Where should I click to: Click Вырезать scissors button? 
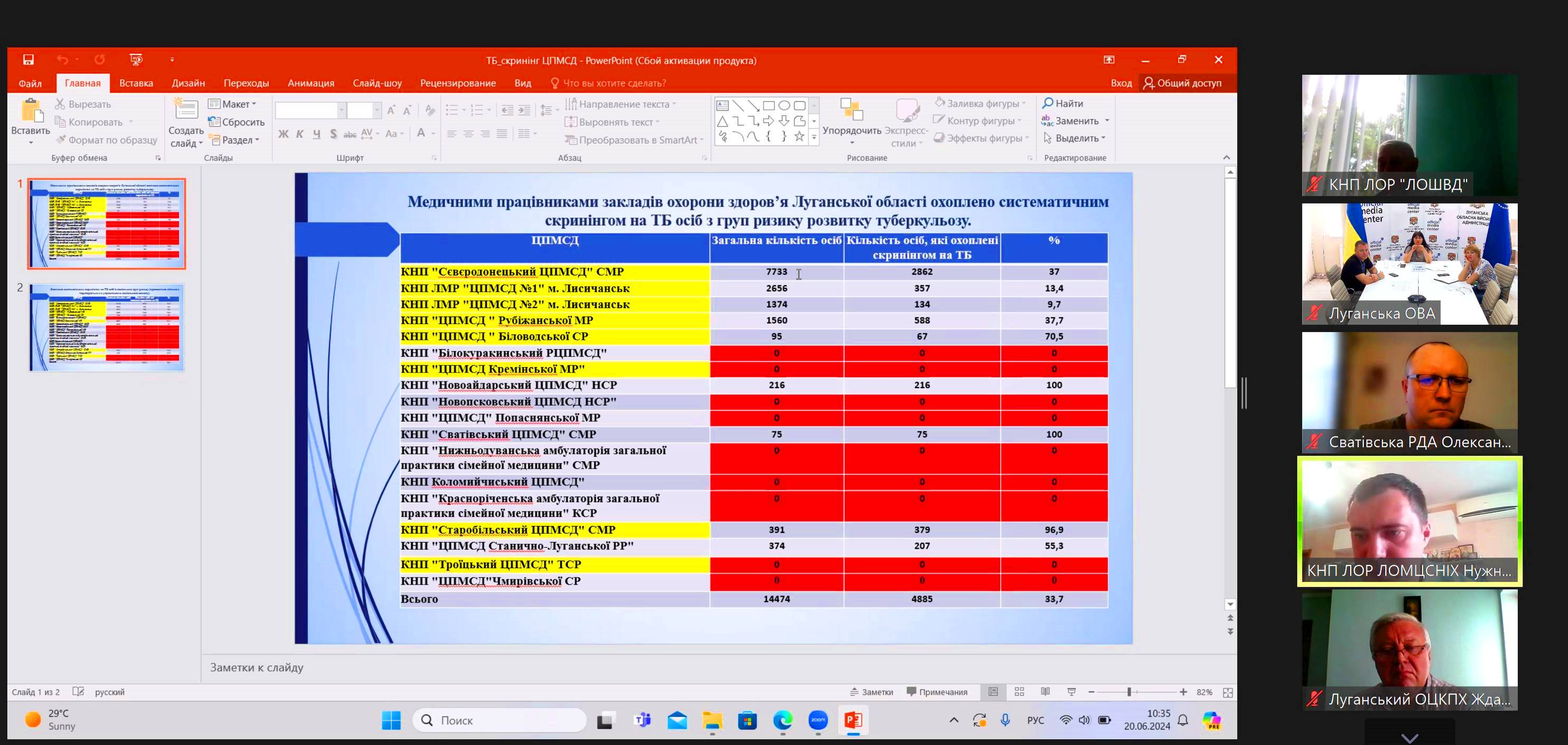coord(83,104)
